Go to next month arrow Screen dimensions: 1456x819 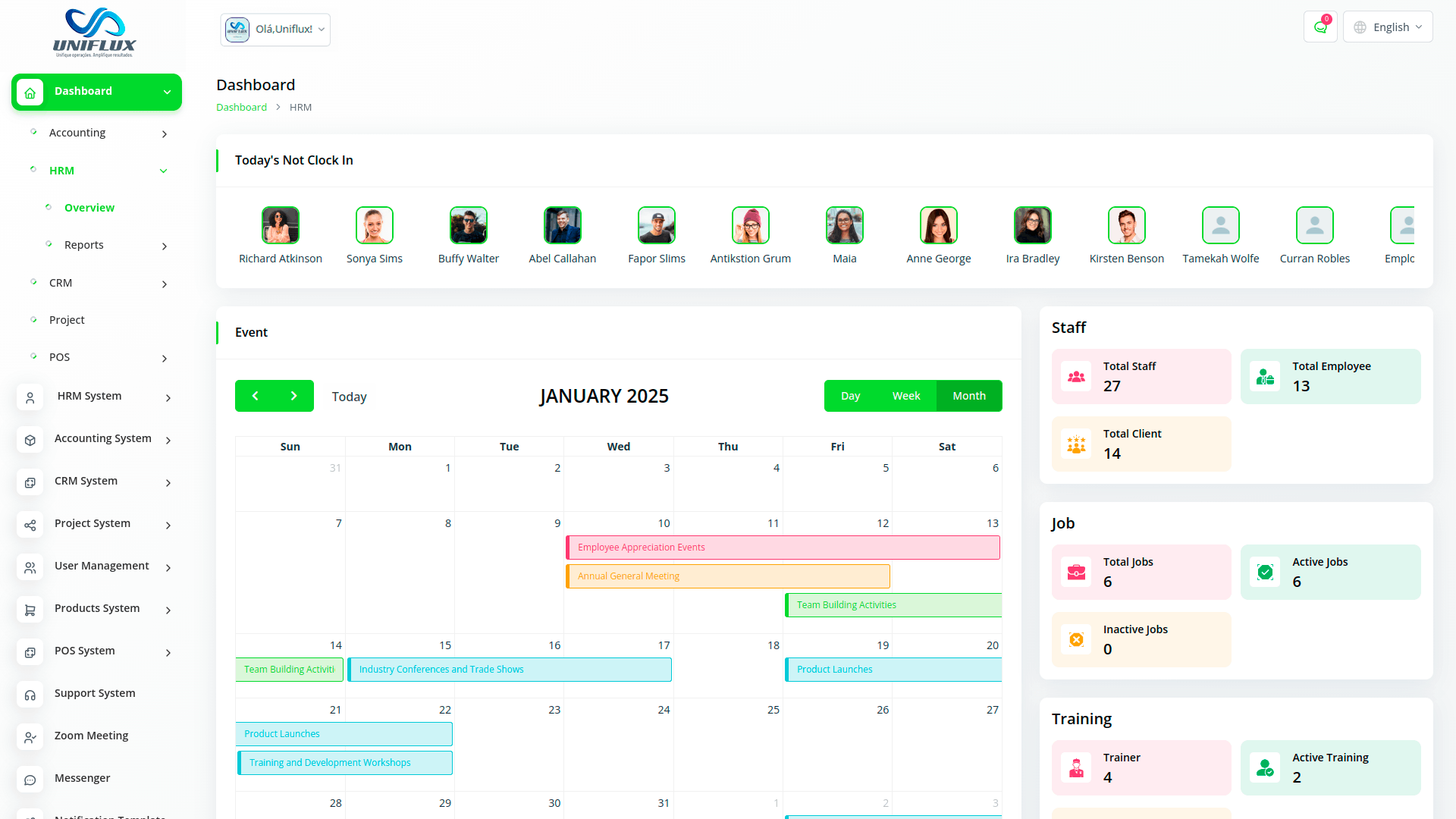294,396
